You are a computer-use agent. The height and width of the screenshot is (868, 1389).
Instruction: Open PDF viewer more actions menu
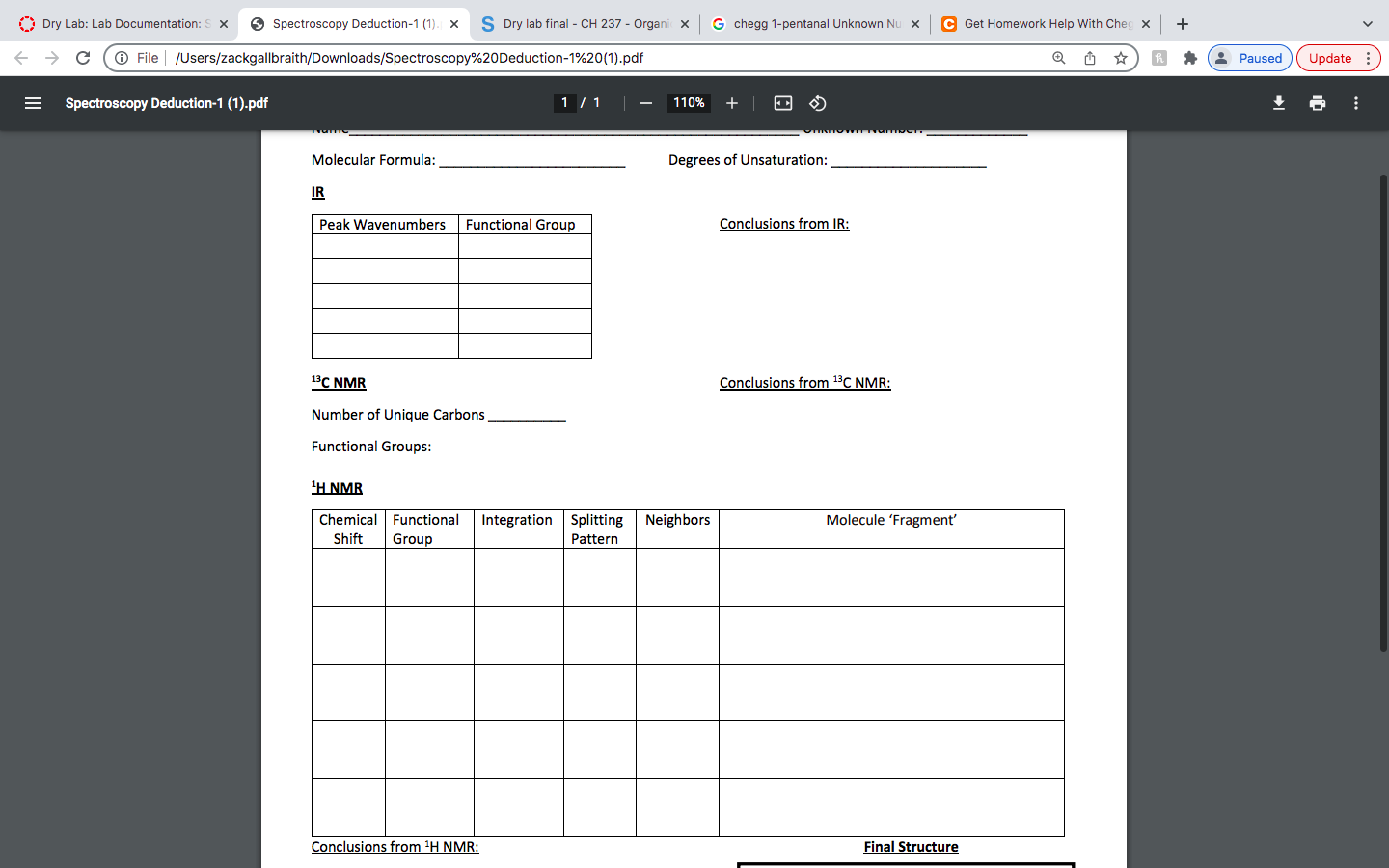coord(1356,103)
